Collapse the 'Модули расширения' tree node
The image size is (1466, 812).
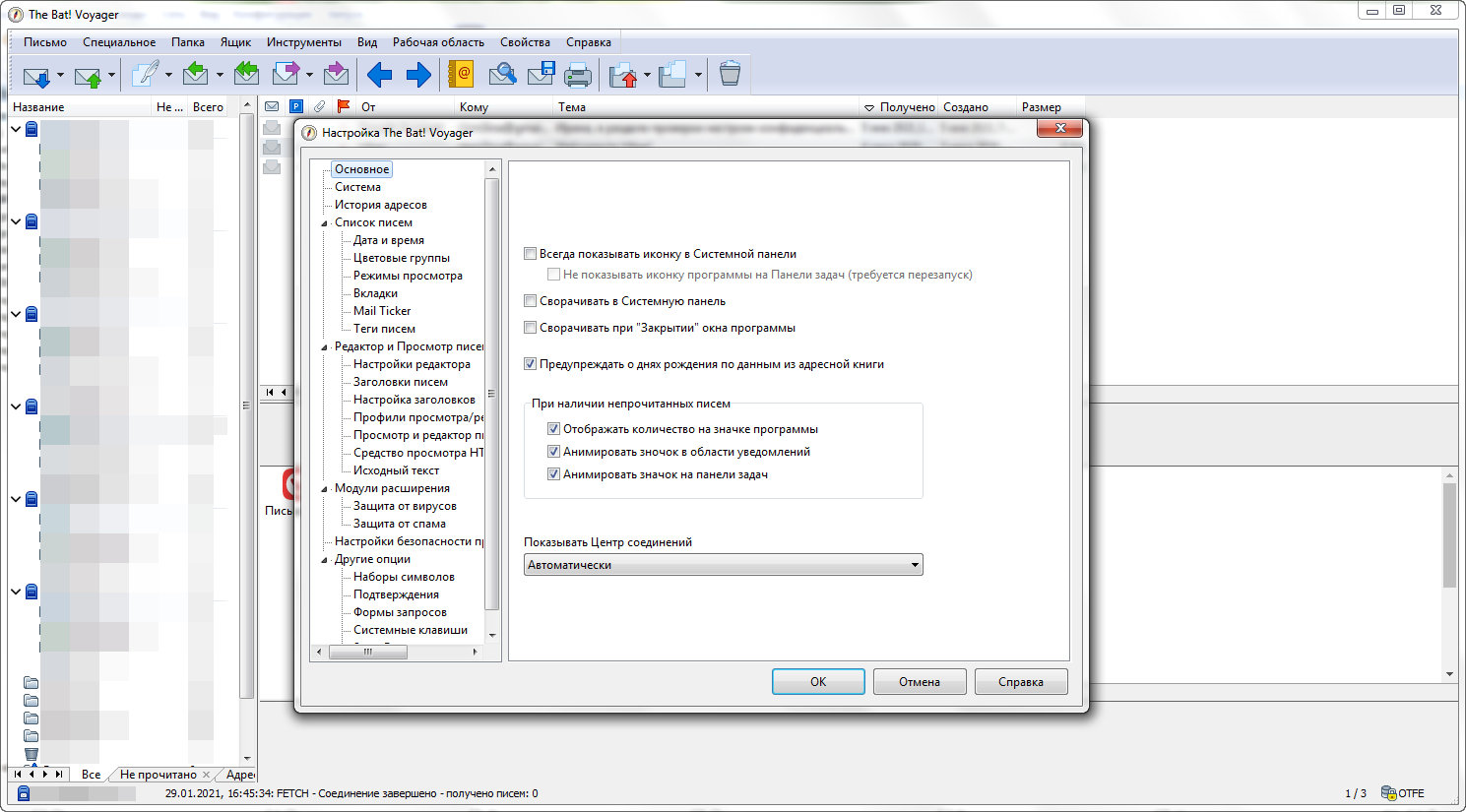[x=325, y=489]
